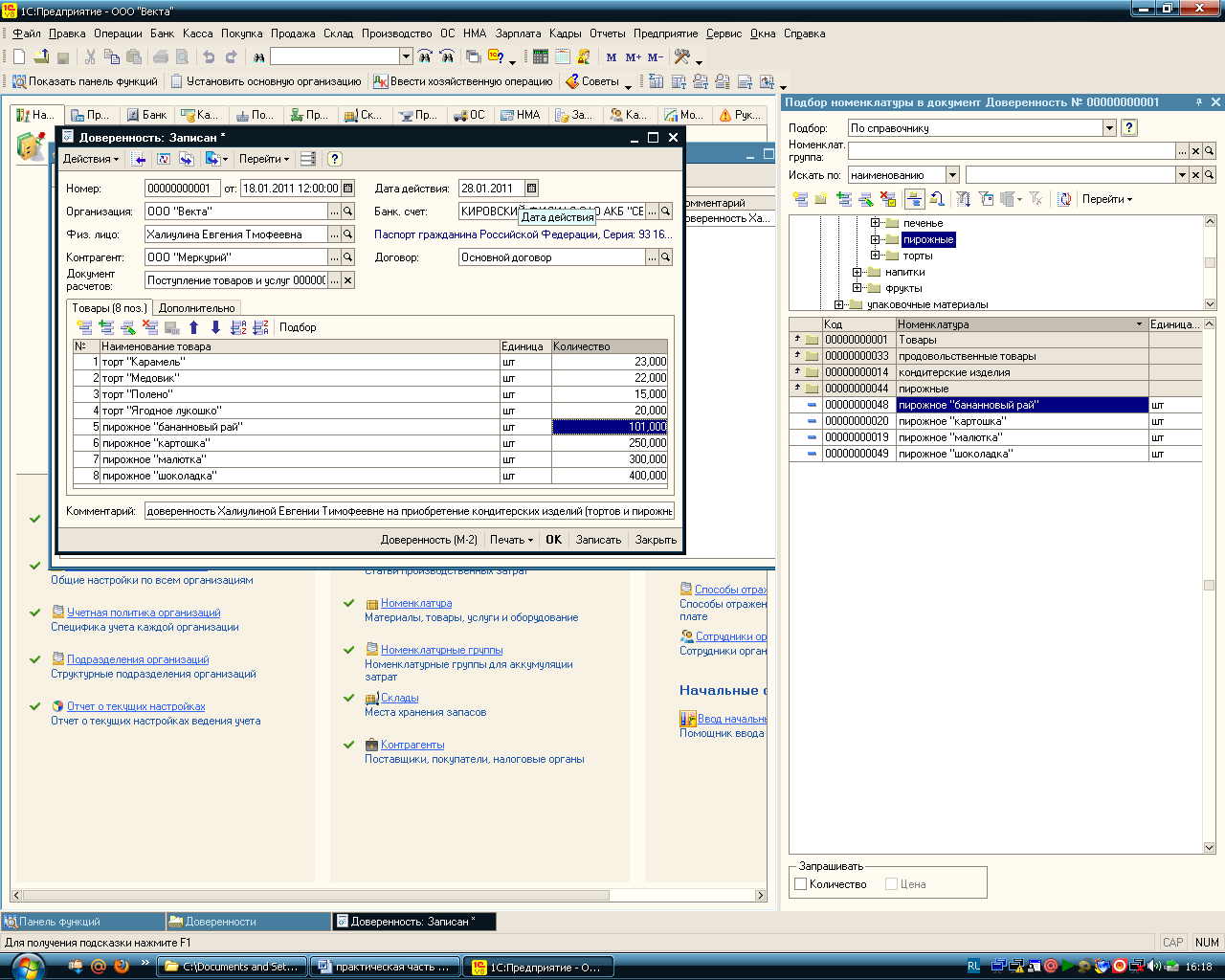
Task: Sort goods descending Z-A icon
Action: (x=260, y=327)
